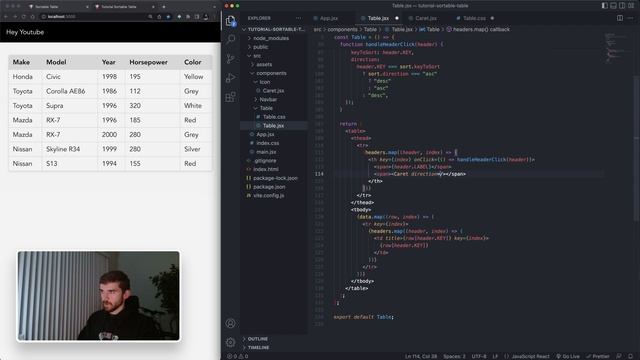
Task: Open the Explorer view in activity bar
Action: (x=231, y=20)
